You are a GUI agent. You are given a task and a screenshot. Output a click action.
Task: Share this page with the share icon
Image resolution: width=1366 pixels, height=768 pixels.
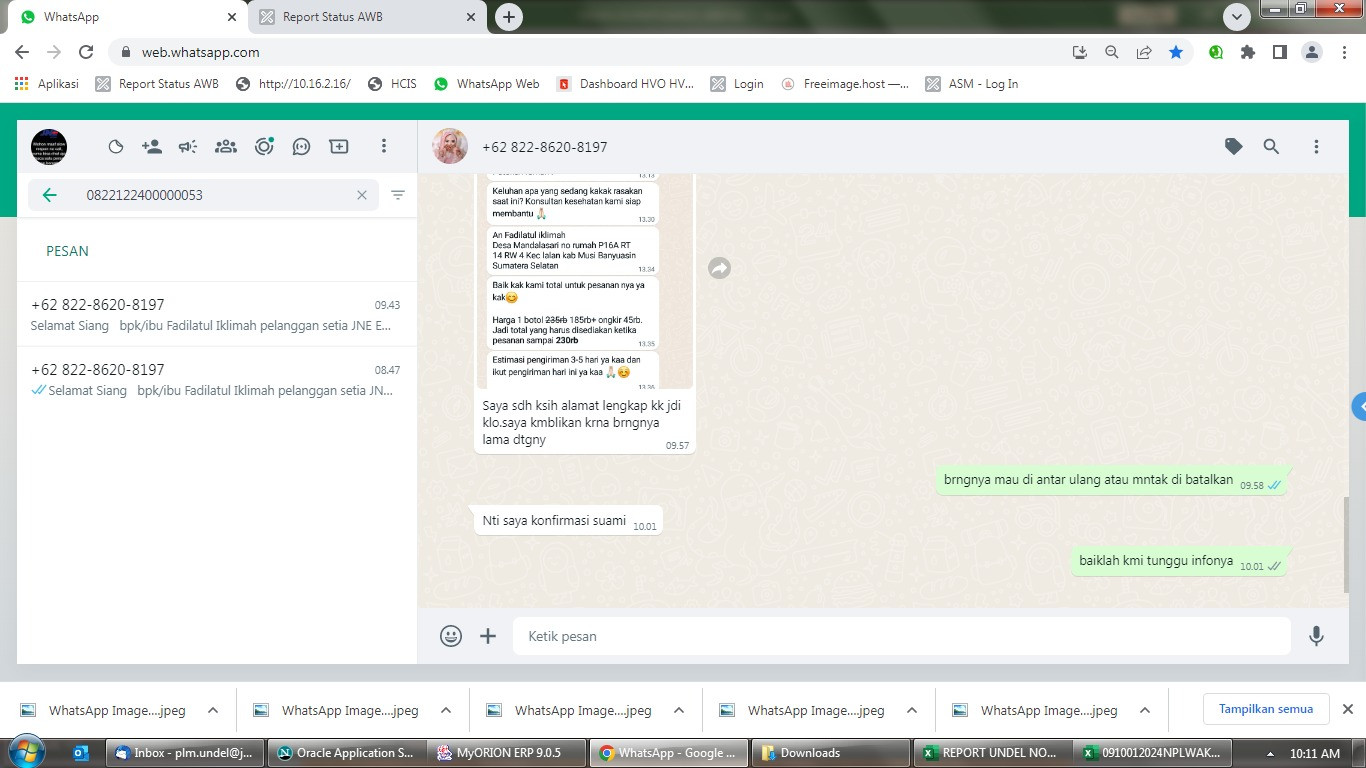pyautogui.click(x=1144, y=52)
